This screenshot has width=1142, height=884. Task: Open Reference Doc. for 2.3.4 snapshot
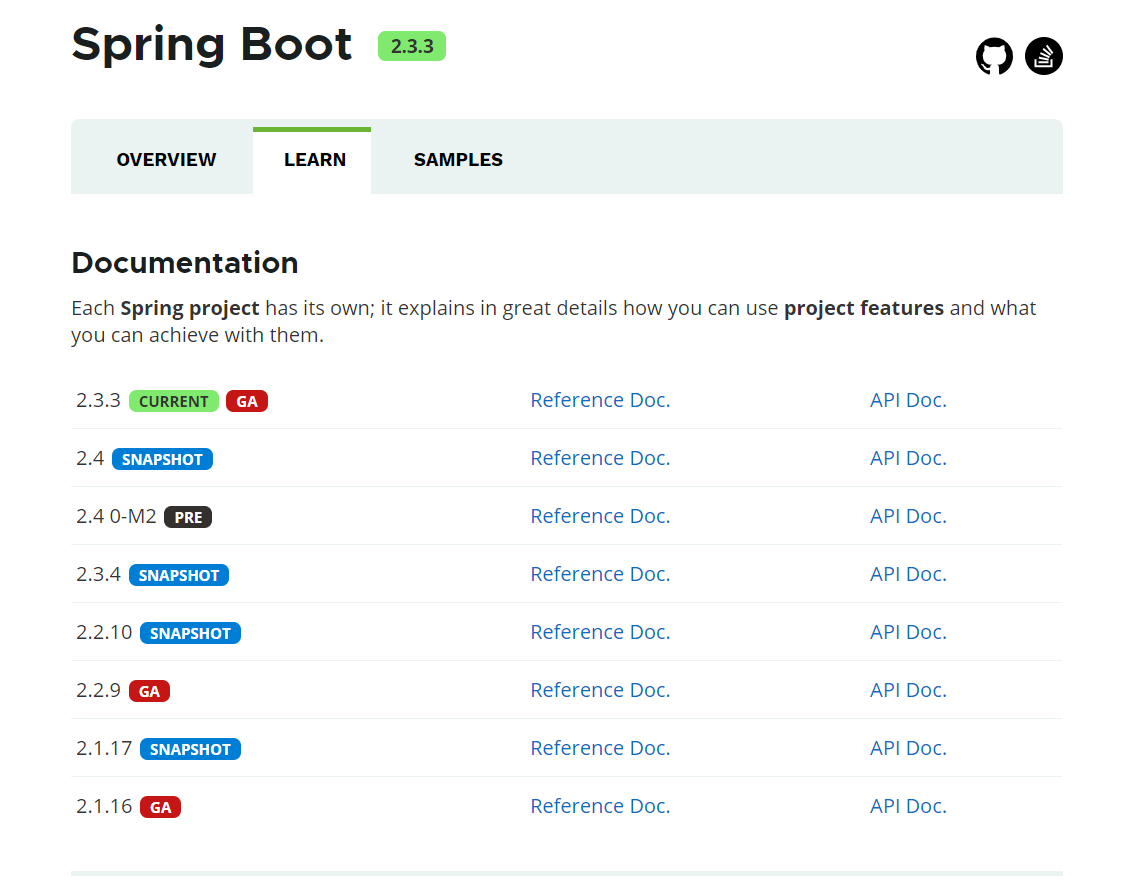click(600, 574)
